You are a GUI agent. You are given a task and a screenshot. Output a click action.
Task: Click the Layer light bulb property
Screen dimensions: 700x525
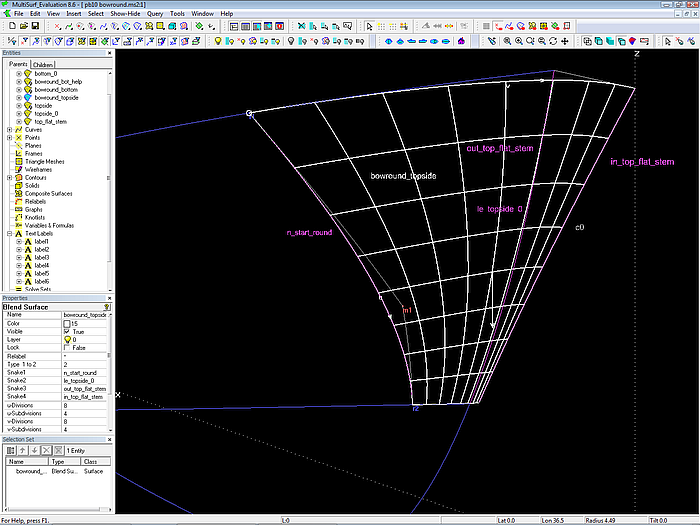pyautogui.click(x=66, y=339)
